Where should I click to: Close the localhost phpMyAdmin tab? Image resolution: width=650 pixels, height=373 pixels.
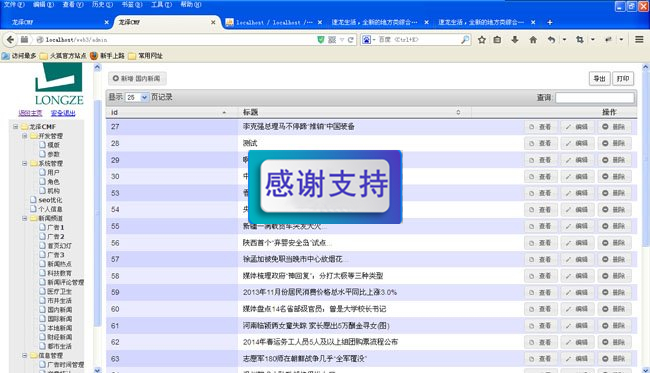click(320, 22)
